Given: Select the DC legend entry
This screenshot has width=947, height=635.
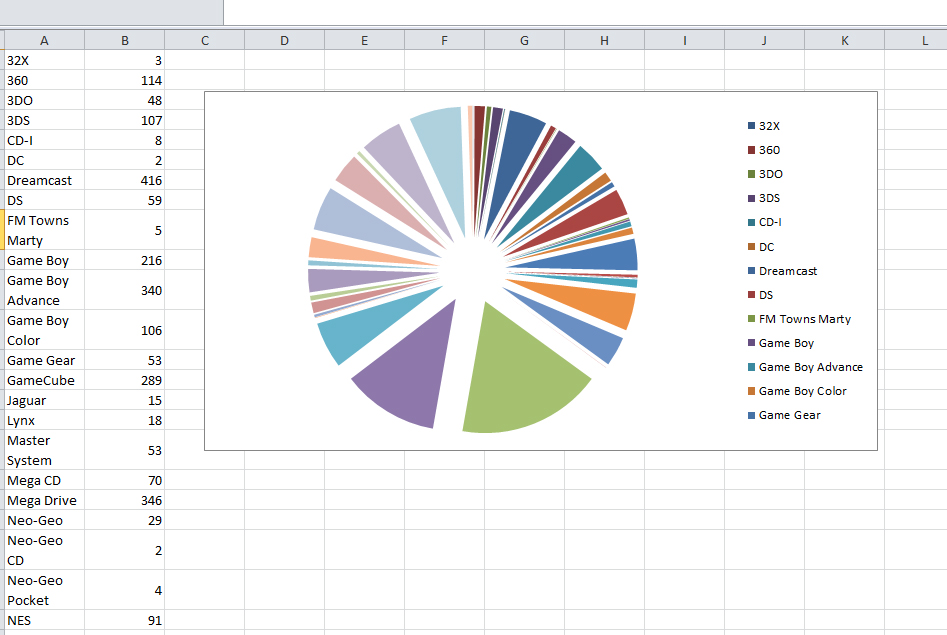Looking at the screenshot, I should [761, 247].
